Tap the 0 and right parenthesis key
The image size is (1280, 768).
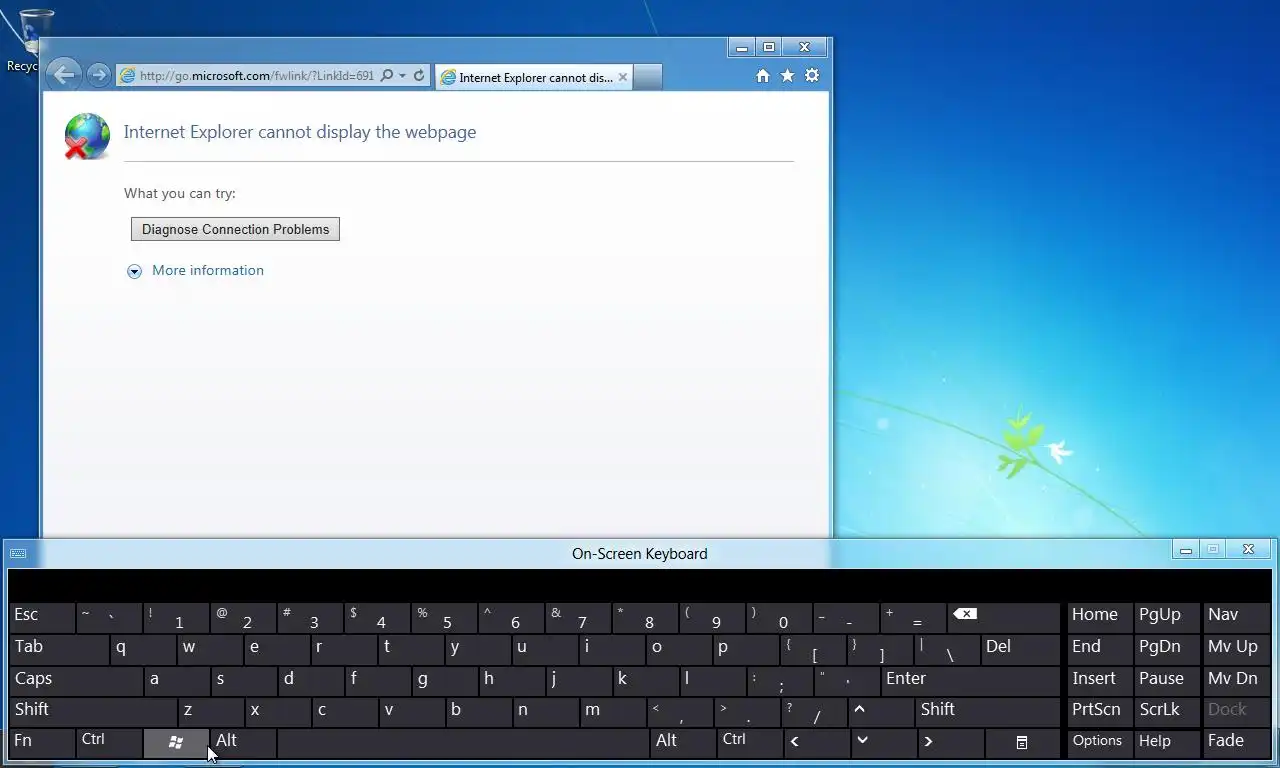pos(780,618)
